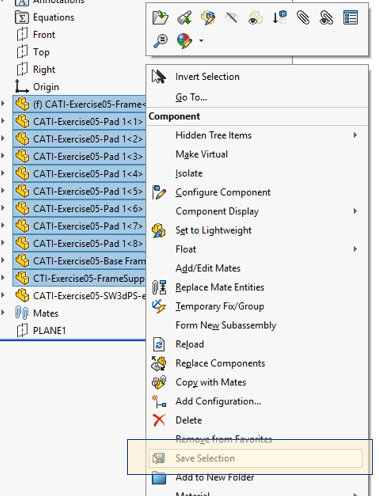The width and height of the screenshot is (379, 496).
Task: Expand the Component Display submenu arrow
Action: 355,211
